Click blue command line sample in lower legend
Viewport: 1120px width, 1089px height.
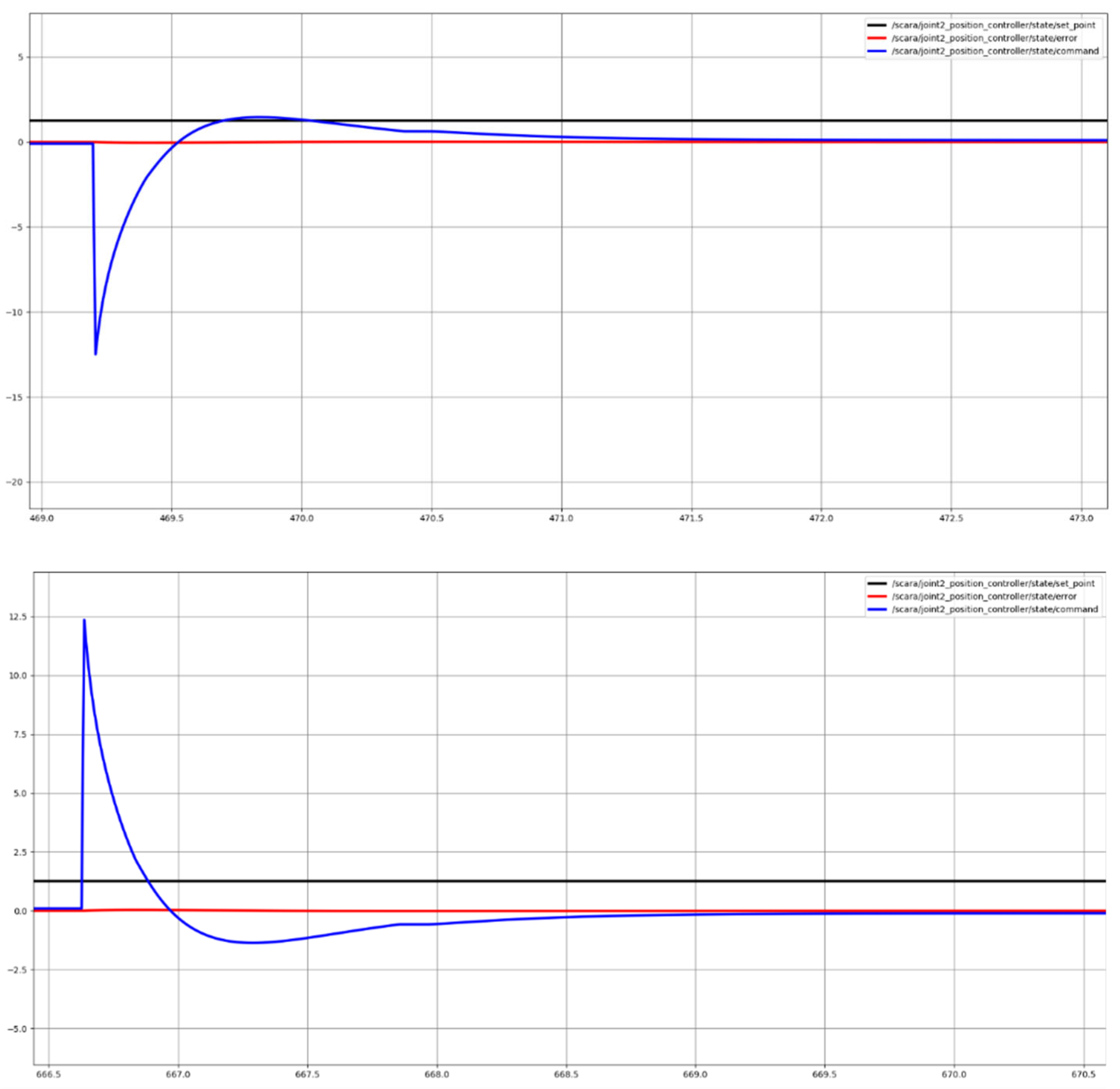[877, 609]
